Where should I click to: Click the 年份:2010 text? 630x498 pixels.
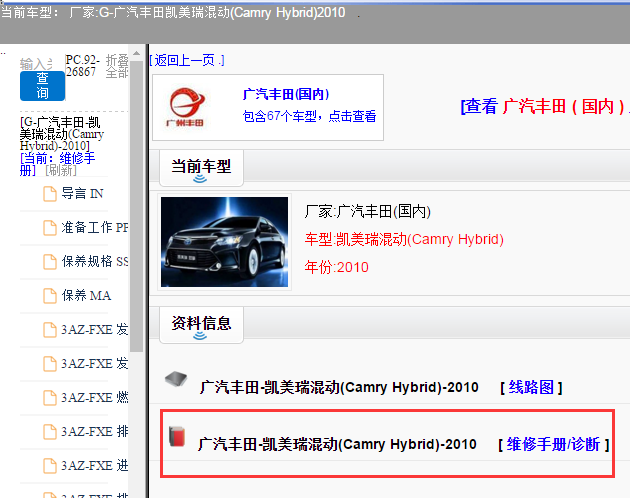[x=336, y=267]
